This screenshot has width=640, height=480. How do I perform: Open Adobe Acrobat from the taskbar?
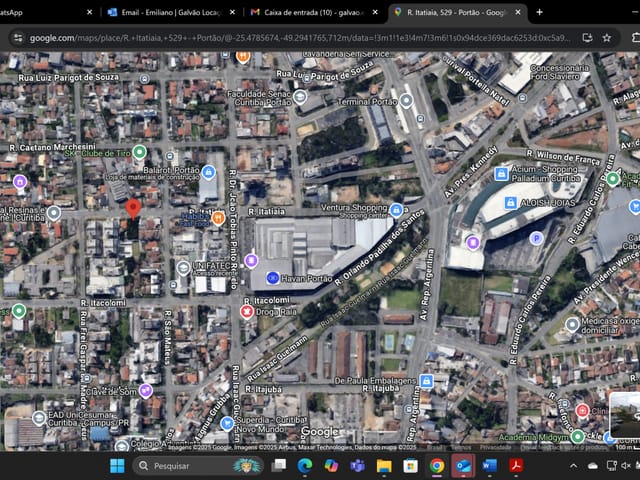pyautogui.click(x=516, y=466)
